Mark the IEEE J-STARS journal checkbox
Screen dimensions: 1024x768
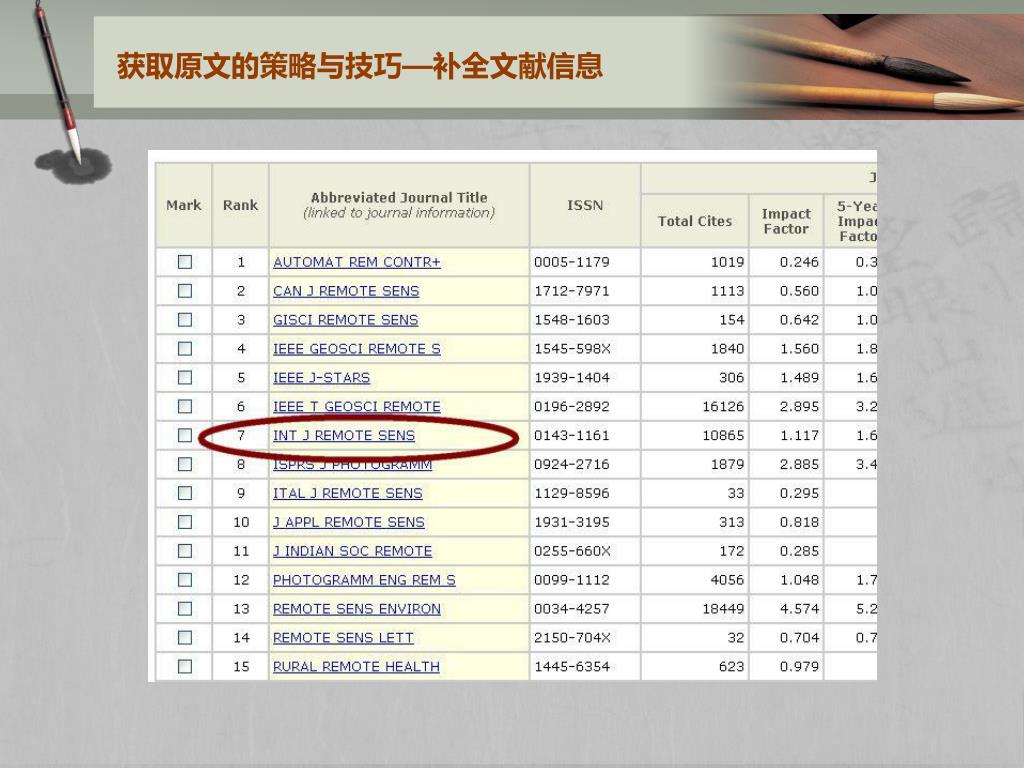185,377
